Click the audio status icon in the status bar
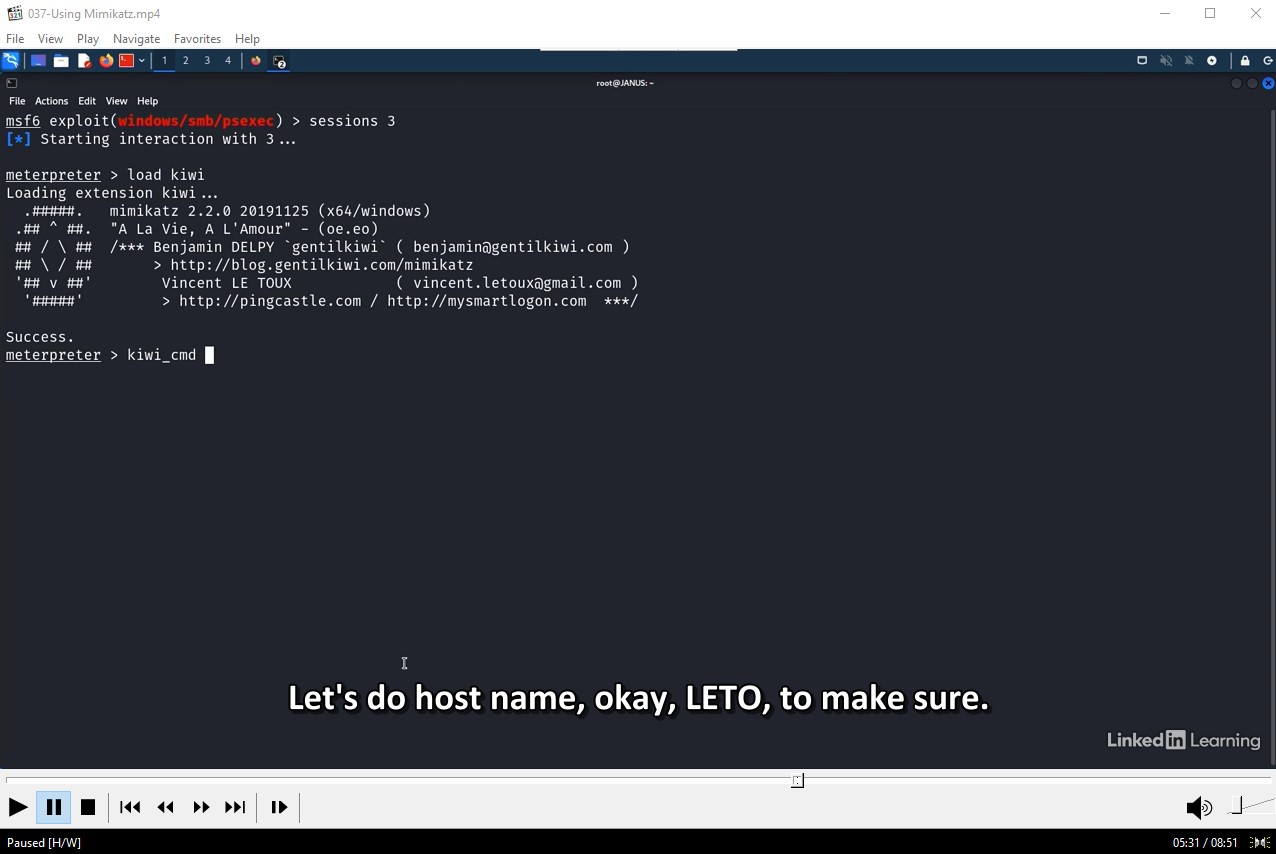The image size is (1276, 854). click(1260, 843)
